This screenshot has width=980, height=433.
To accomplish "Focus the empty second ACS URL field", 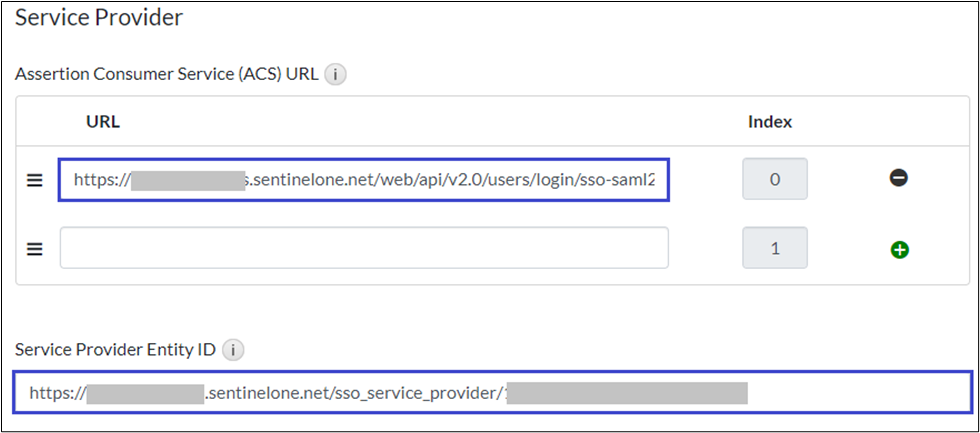I will (364, 248).
